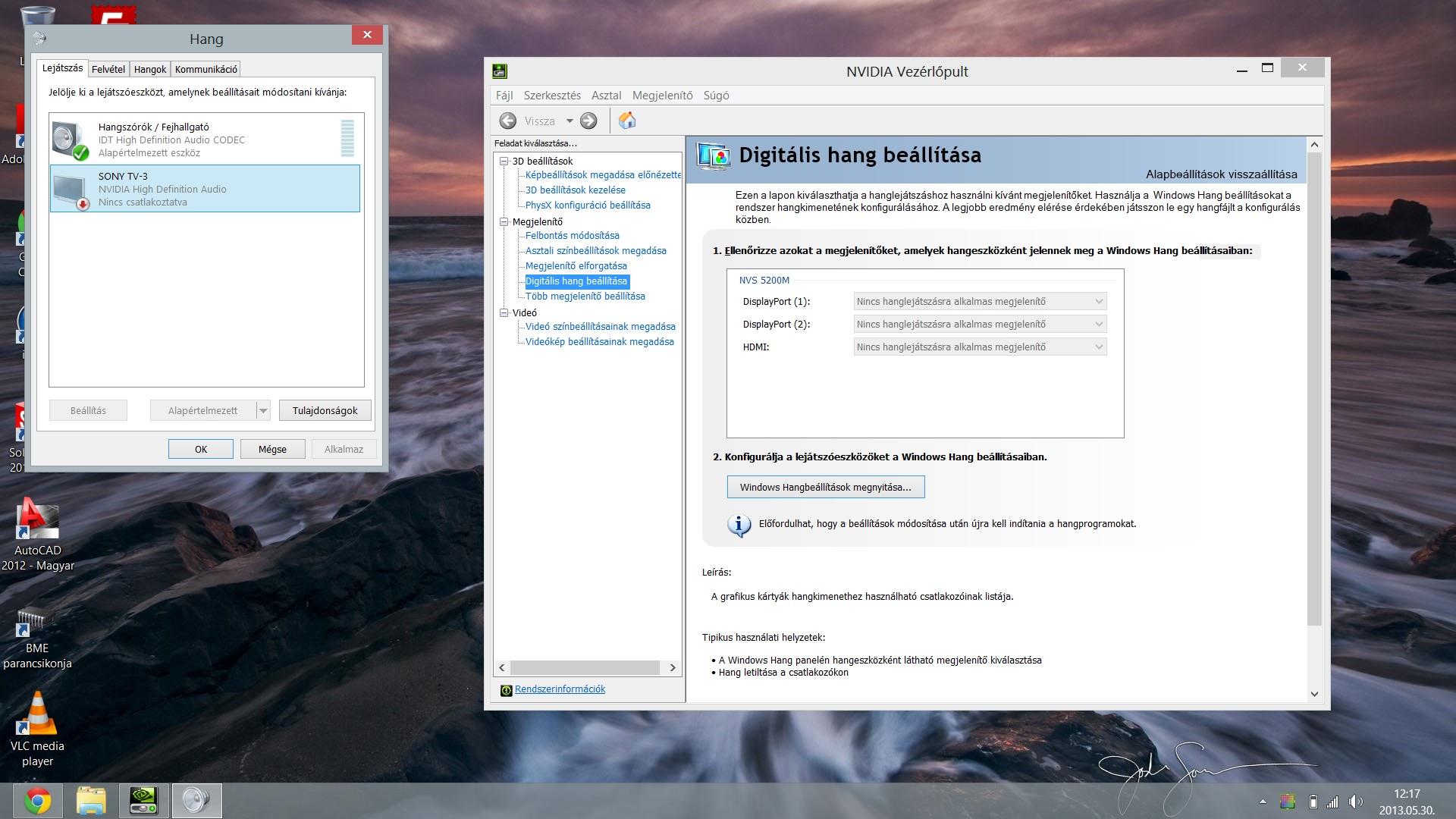Viewport: 1456px width, 819px height.
Task: Open HDMI audio dropdown
Action: pyautogui.click(x=980, y=347)
